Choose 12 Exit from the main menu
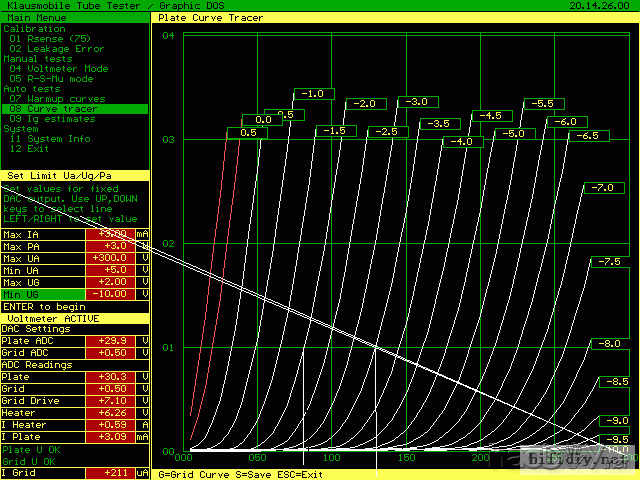640x480 pixels. pos(35,149)
